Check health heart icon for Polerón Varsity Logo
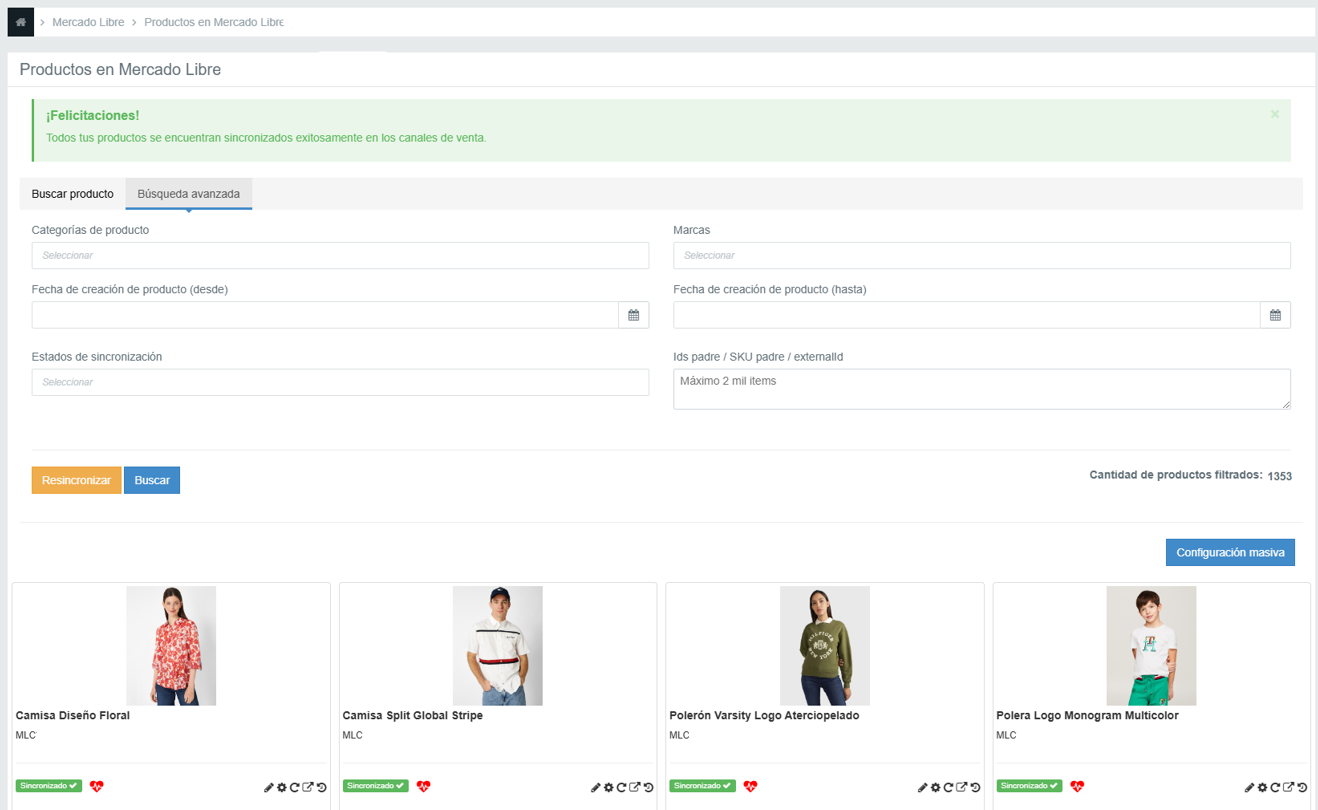Image resolution: width=1318 pixels, height=810 pixels. click(750, 786)
